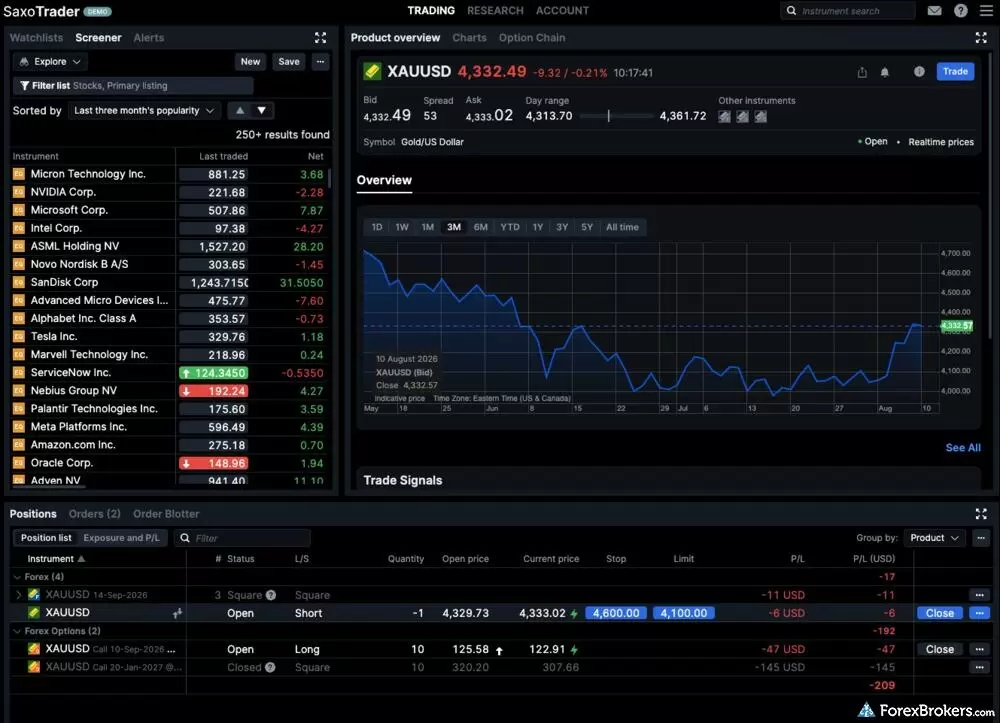Click help icon next to Square status
The image size is (1000, 723).
[271, 595]
